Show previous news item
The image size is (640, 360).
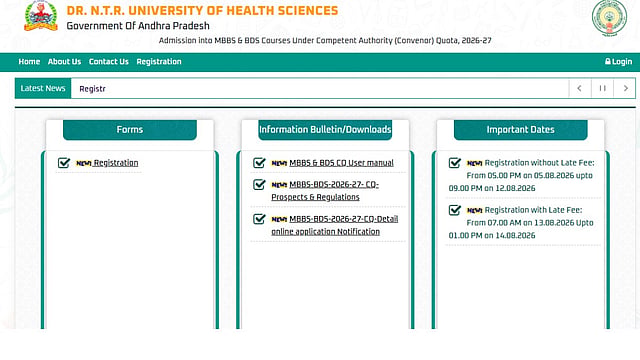(x=580, y=88)
